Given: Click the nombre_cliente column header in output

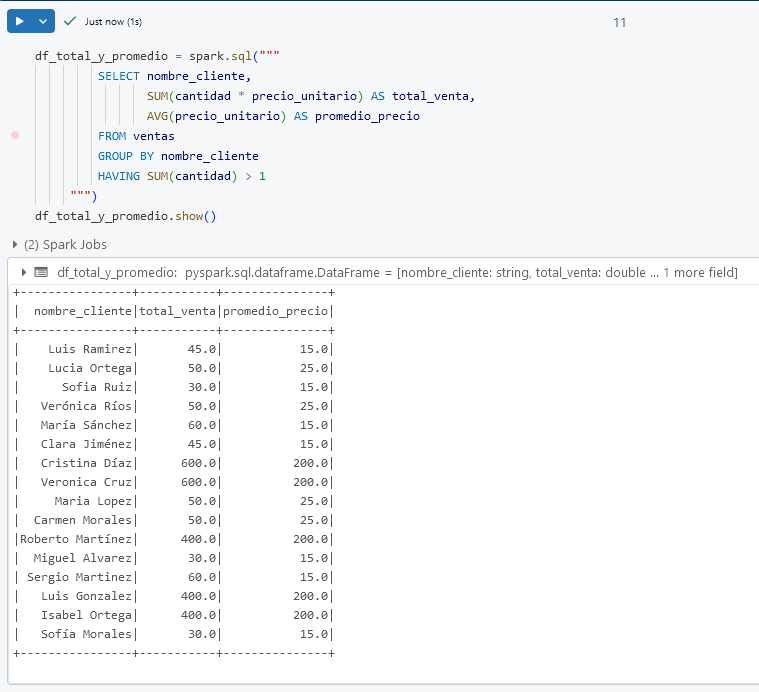Looking at the screenshot, I should tap(82, 311).
